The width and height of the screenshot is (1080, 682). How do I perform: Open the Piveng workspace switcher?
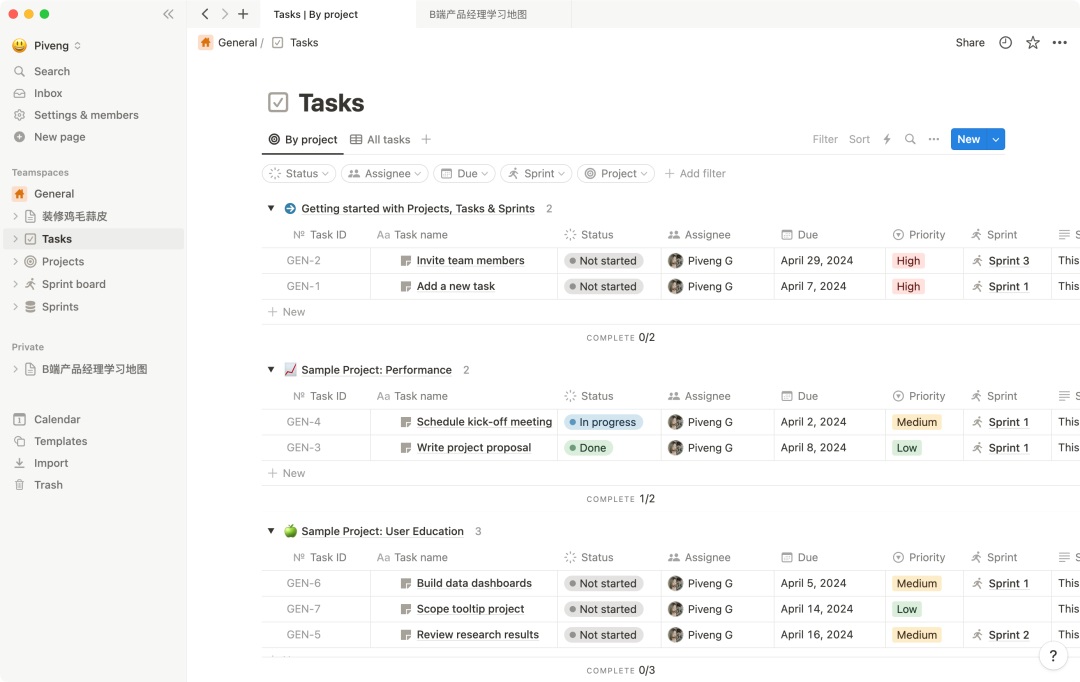(46, 45)
